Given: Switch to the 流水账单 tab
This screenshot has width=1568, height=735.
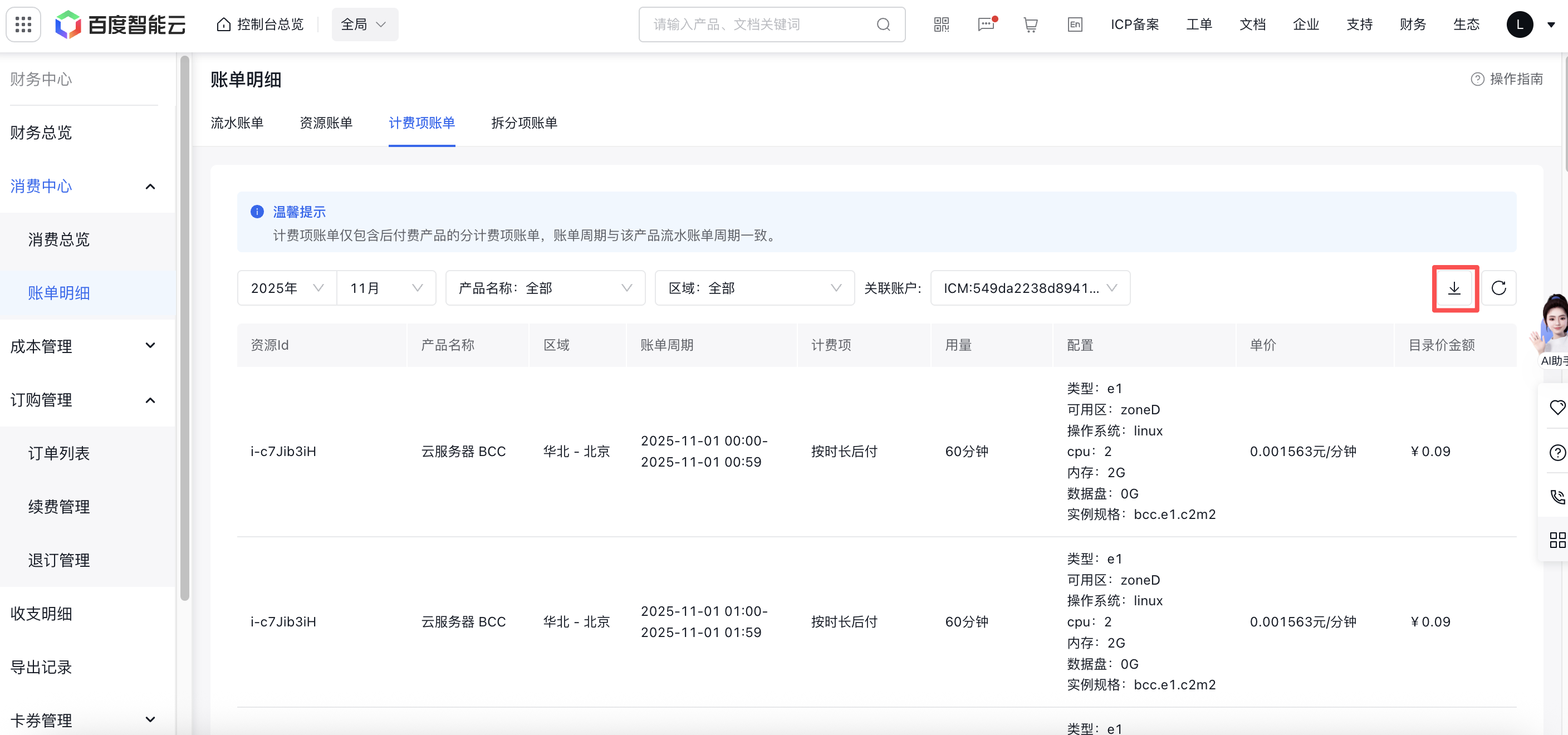Looking at the screenshot, I should 237,122.
